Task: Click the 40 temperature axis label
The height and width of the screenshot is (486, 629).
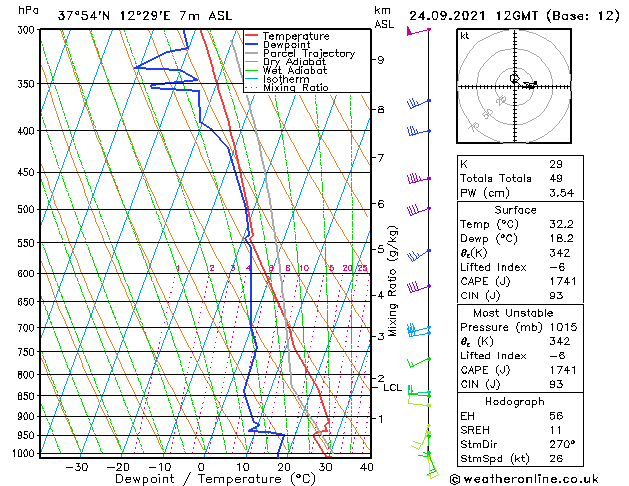Action: 367,467
